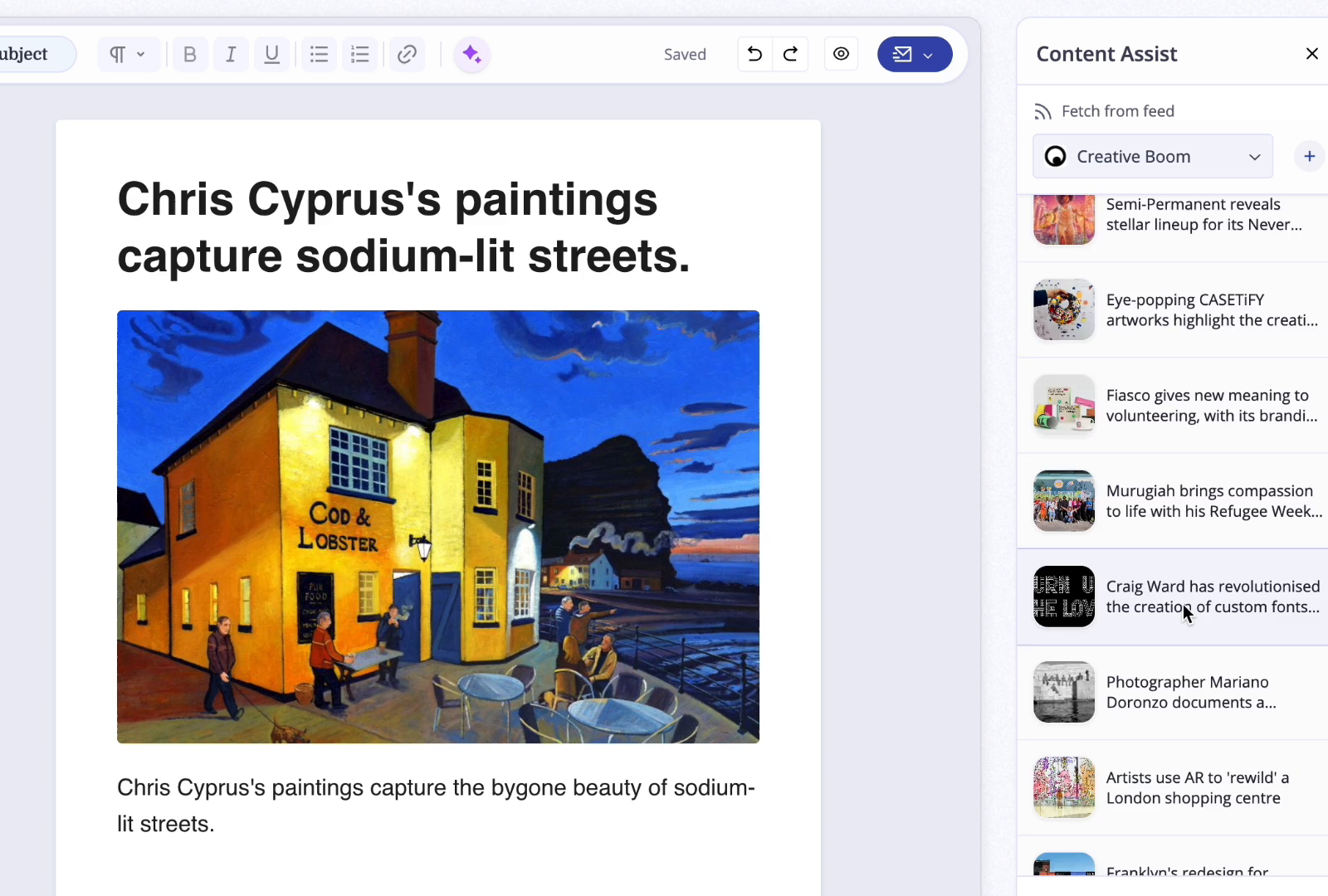This screenshot has width=1328, height=896.
Task: Select Fiasco gives new meaning article
Action: tap(1173, 406)
